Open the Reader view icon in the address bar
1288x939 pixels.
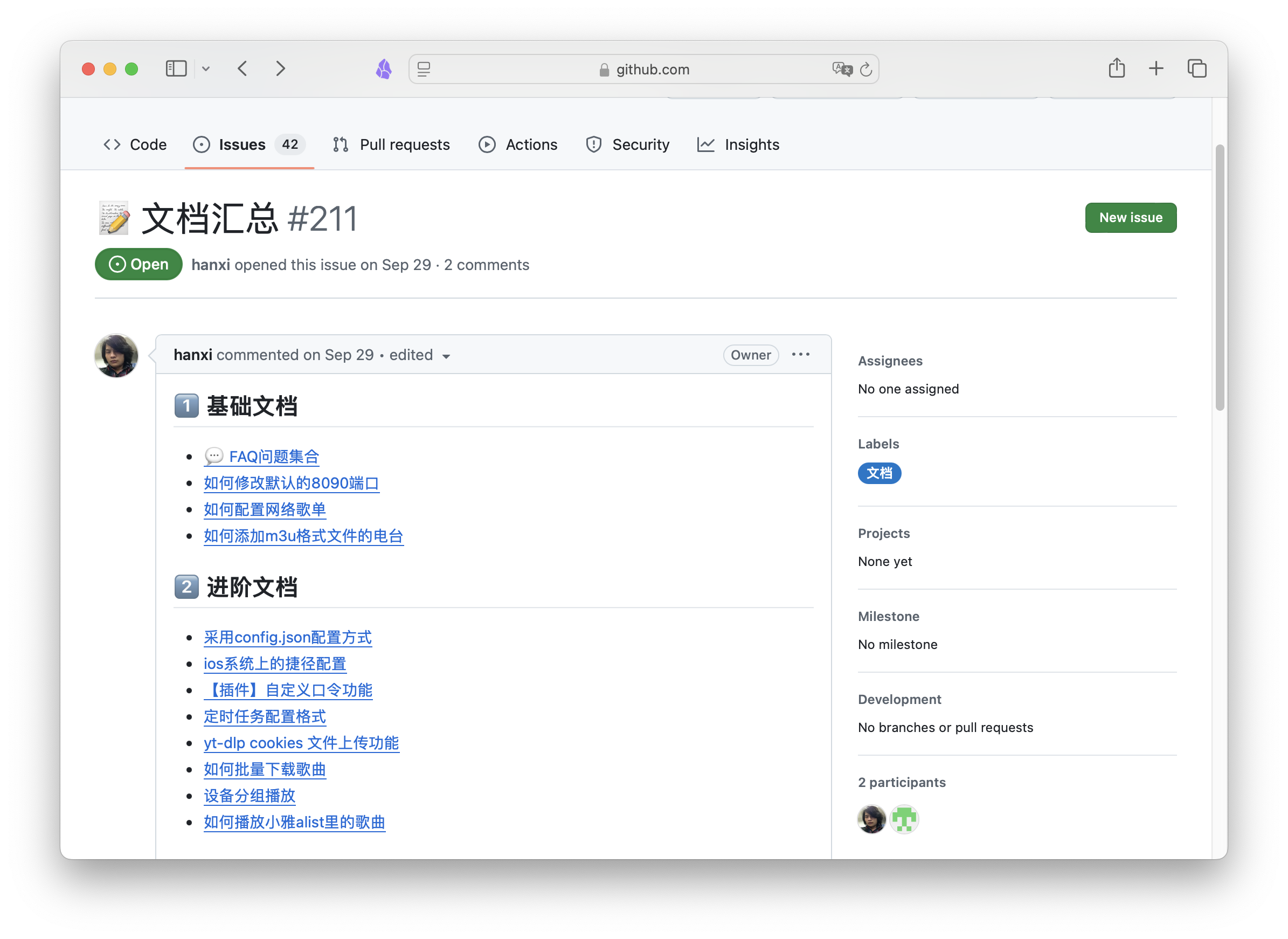(424, 70)
